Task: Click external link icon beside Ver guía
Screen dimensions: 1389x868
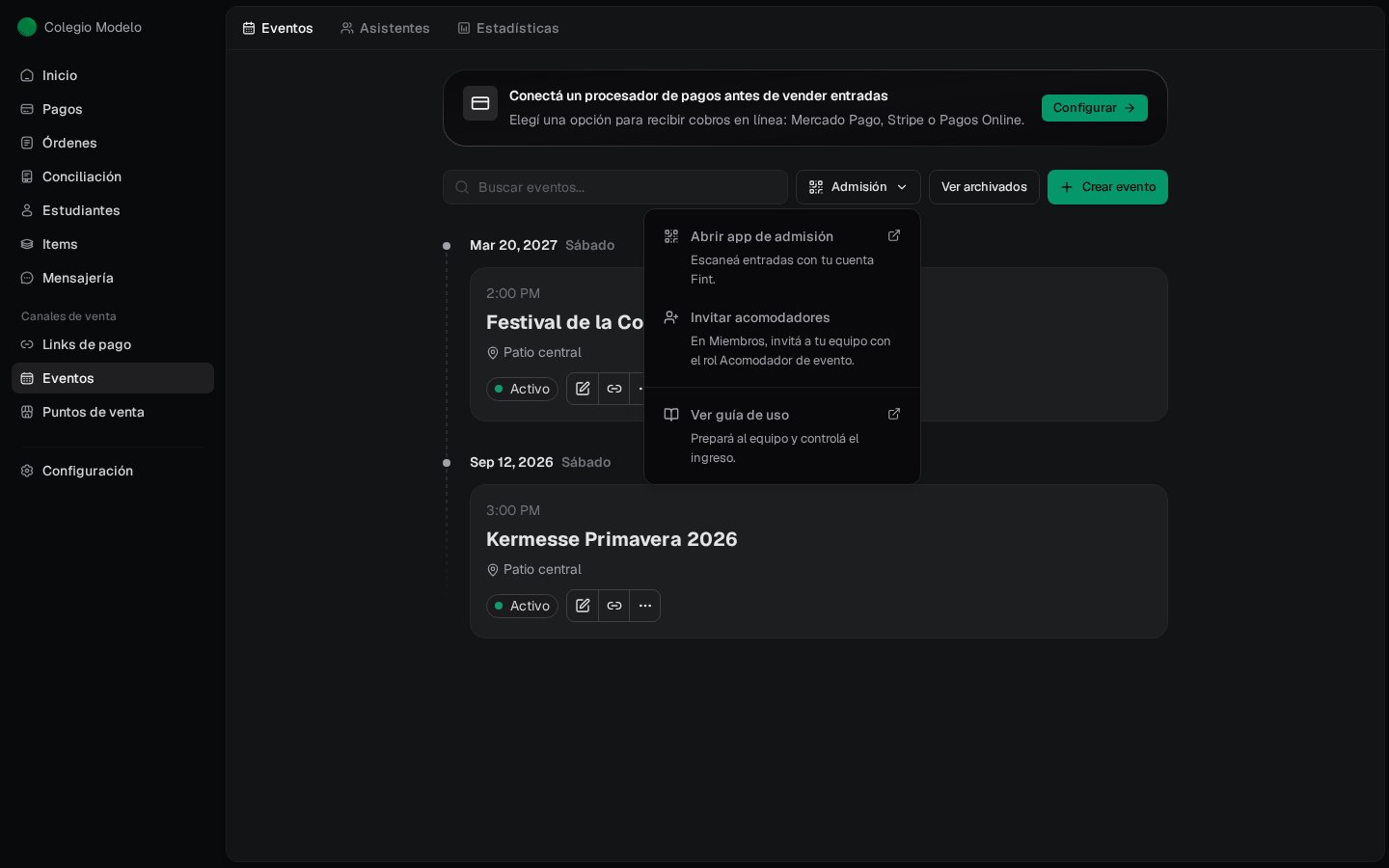Action: point(894,414)
